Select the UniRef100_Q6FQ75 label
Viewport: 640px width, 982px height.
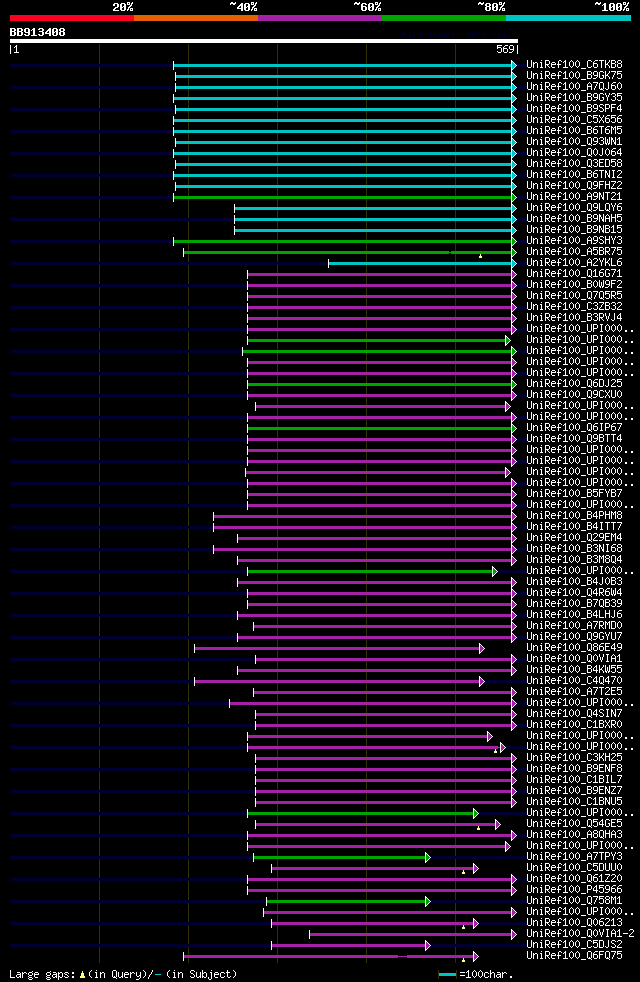point(574,956)
